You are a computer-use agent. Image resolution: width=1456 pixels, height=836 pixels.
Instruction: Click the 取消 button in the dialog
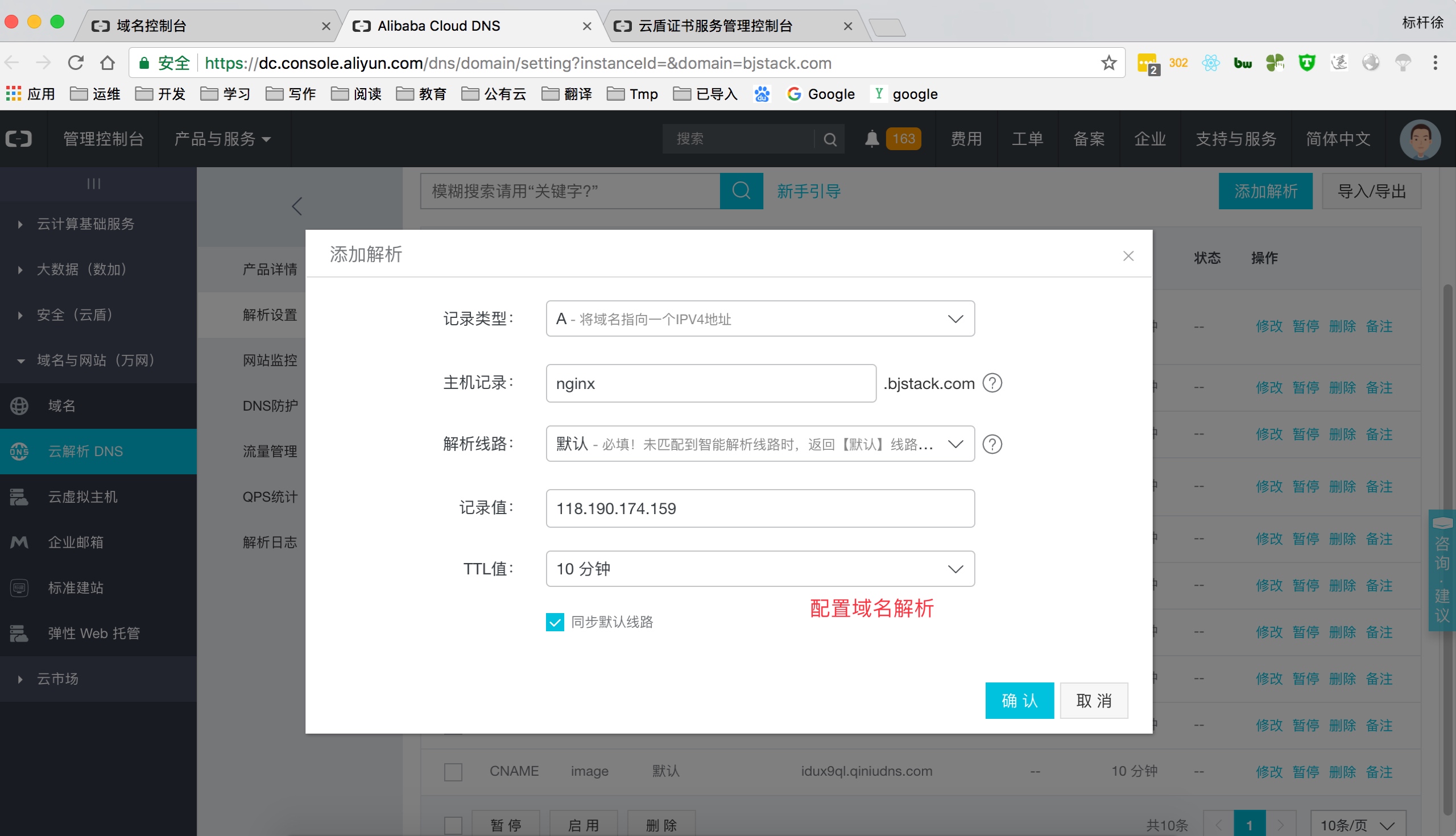[1093, 701]
